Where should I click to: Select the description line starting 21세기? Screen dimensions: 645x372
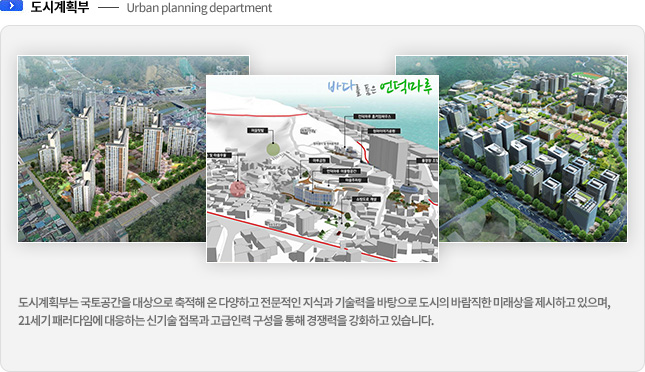point(226,321)
